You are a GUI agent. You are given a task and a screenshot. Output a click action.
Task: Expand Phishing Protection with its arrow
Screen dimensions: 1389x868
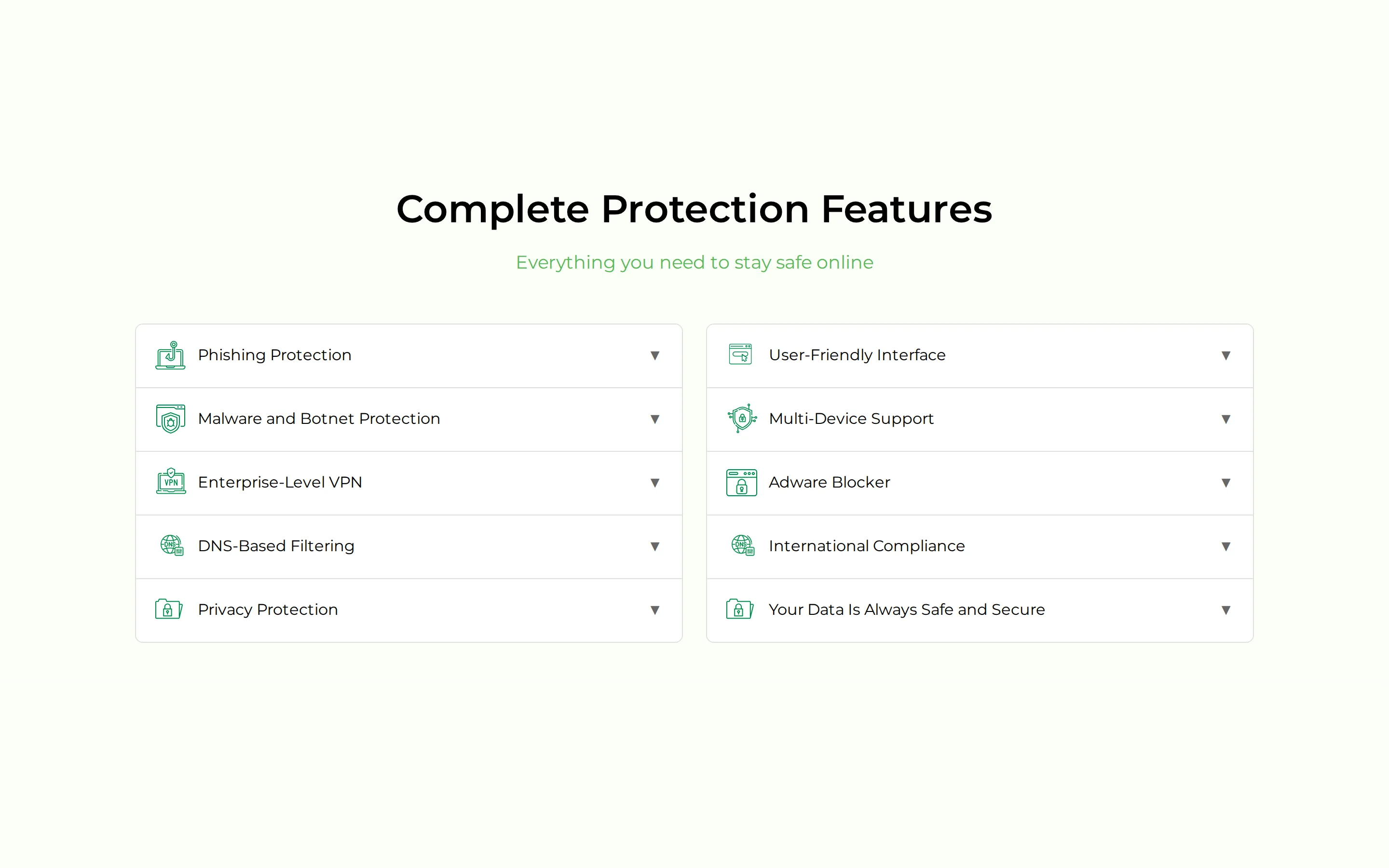click(x=655, y=356)
